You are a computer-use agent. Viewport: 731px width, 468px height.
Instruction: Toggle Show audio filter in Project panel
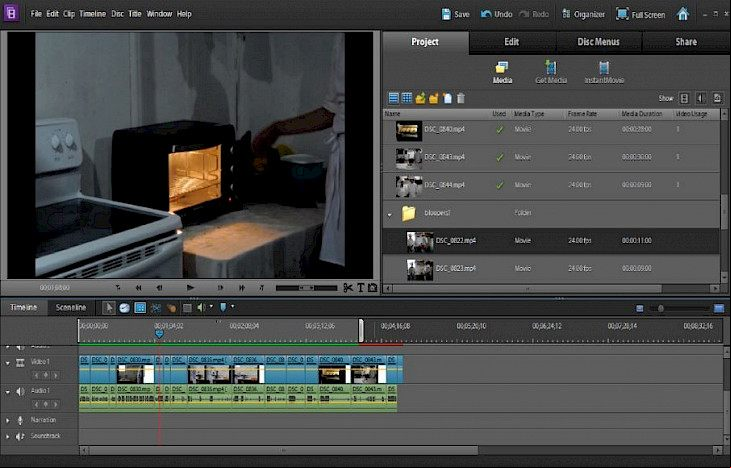click(700, 98)
